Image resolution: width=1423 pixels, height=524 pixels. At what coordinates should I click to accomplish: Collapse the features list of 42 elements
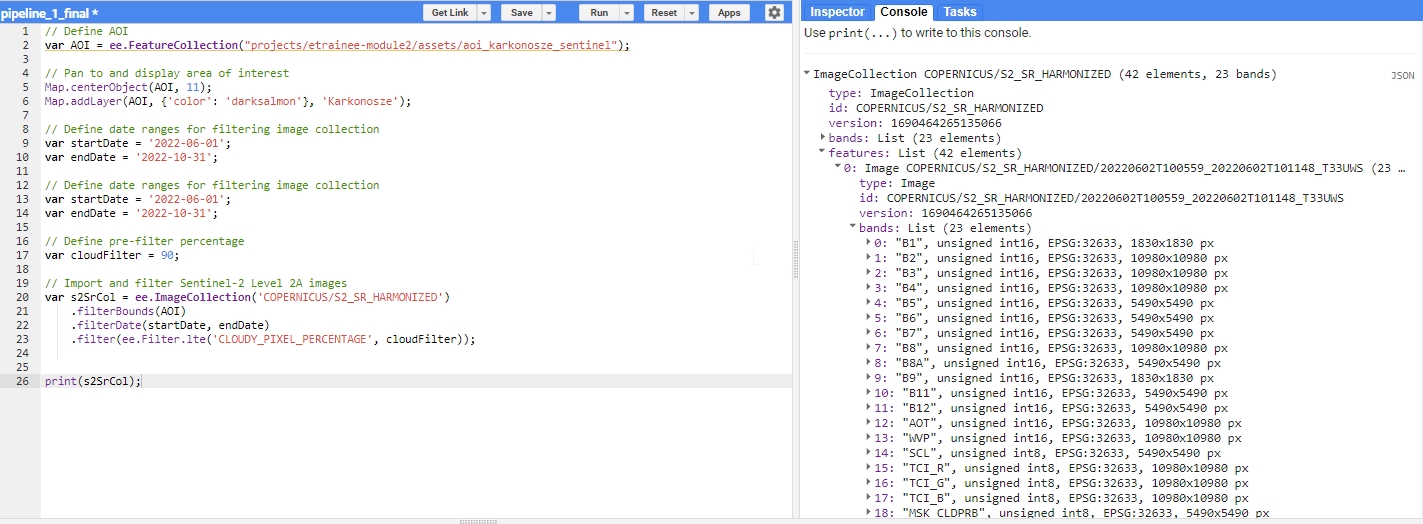coord(823,153)
